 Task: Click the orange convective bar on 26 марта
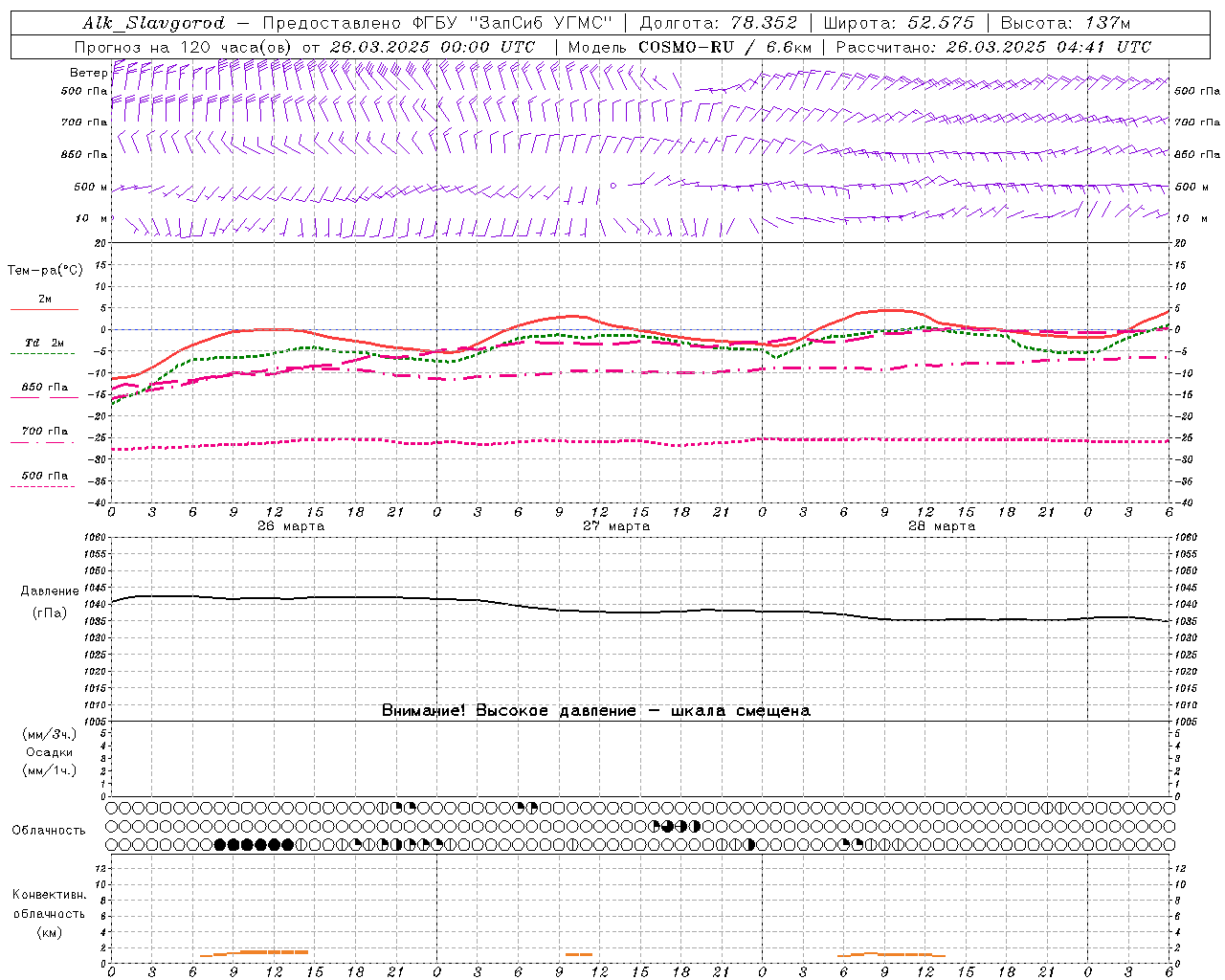point(254,952)
